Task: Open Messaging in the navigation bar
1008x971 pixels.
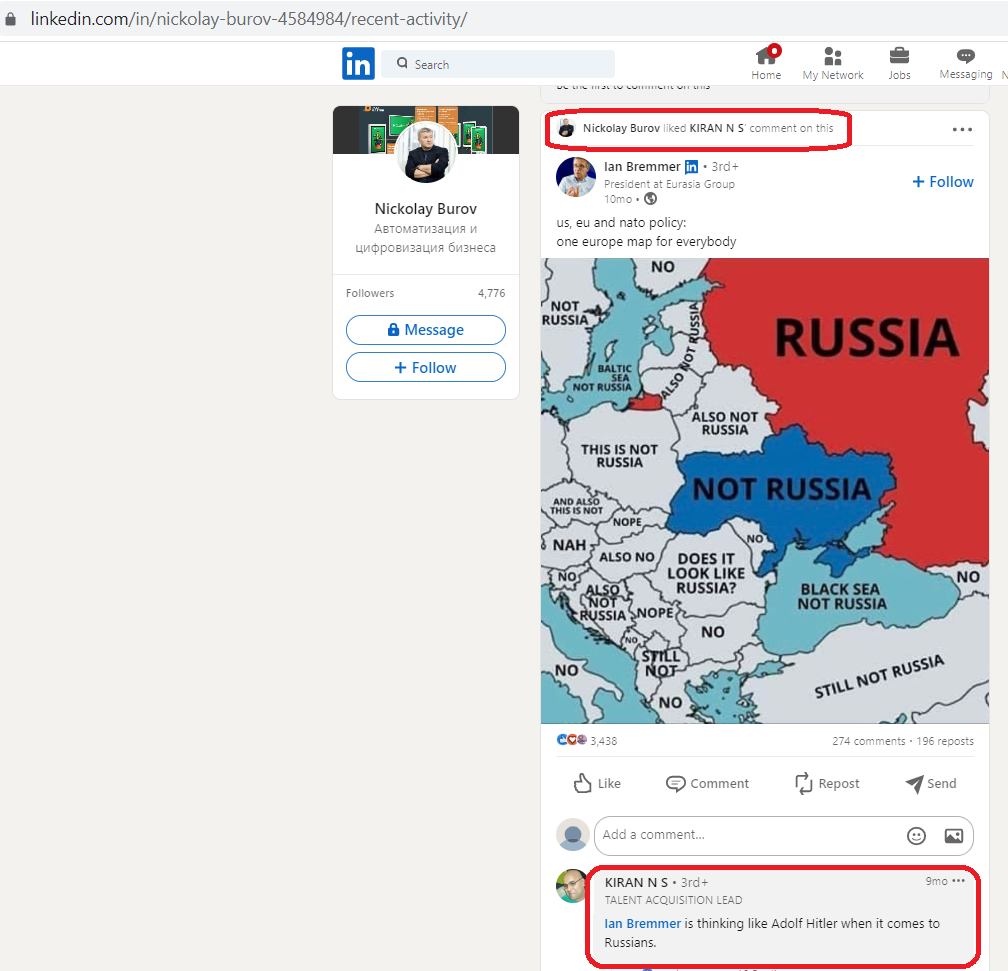Action: tap(966, 64)
